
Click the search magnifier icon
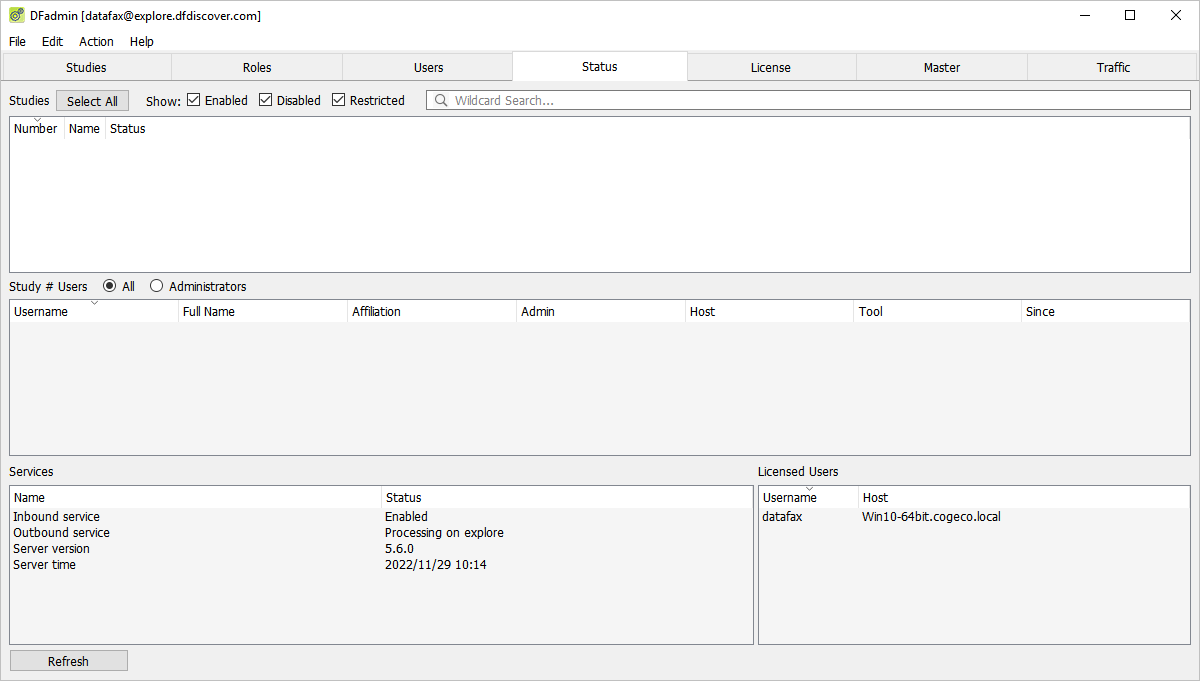coord(441,100)
